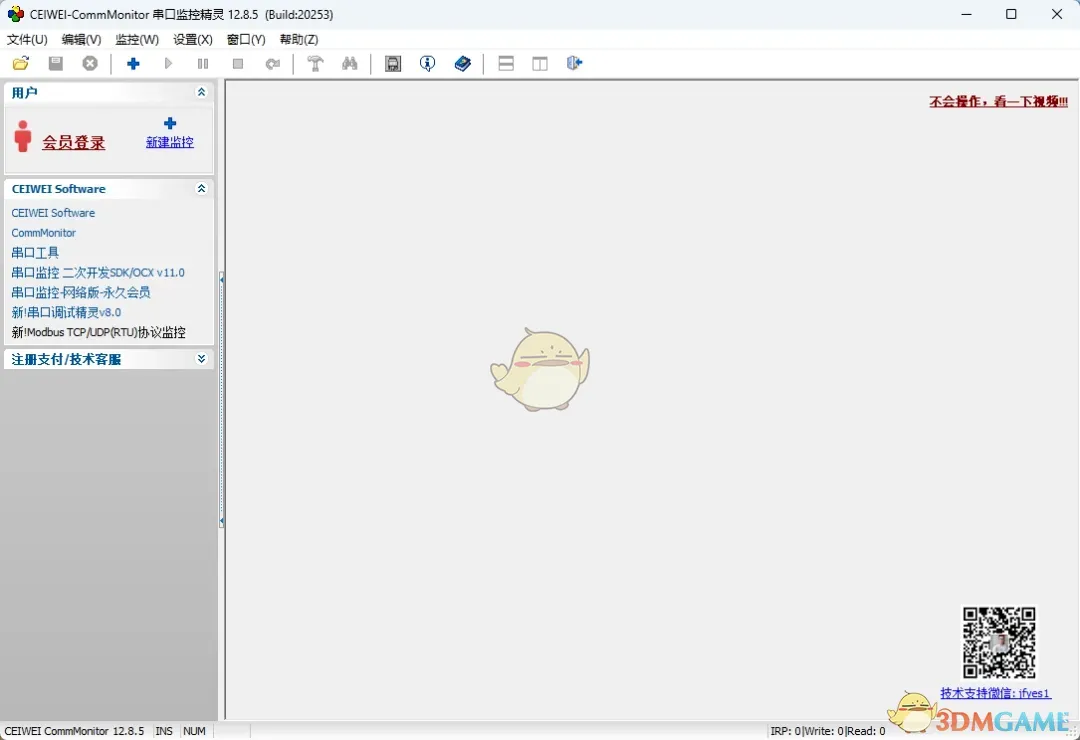Viewport: 1080px width, 740px height.
Task: Click the hammer tool icon in toolbar
Action: pos(315,64)
